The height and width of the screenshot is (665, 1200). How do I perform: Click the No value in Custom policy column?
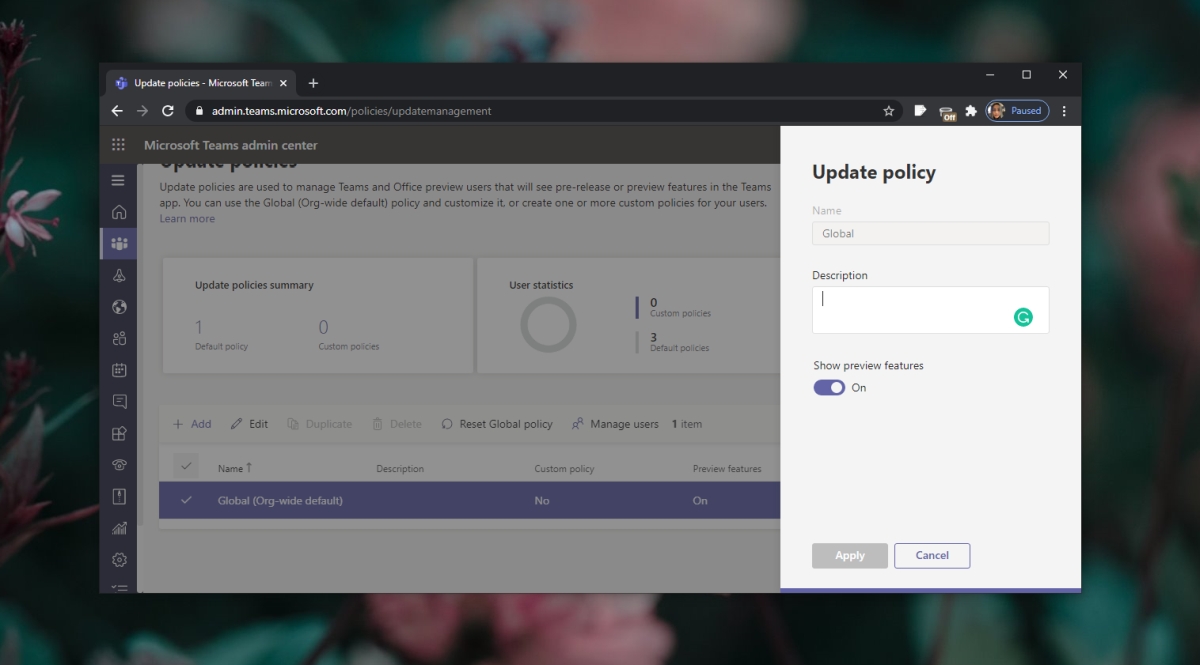pos(542,500)
